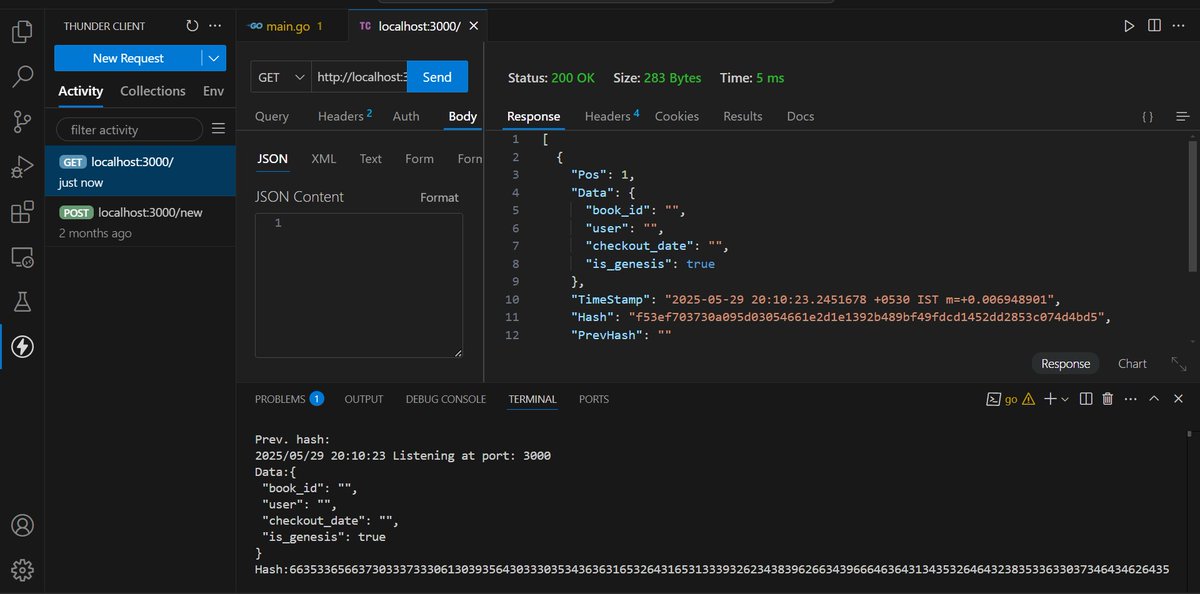Toggle the Response view button
The image size is (1200, 594).
click(x=1065, y=364)
